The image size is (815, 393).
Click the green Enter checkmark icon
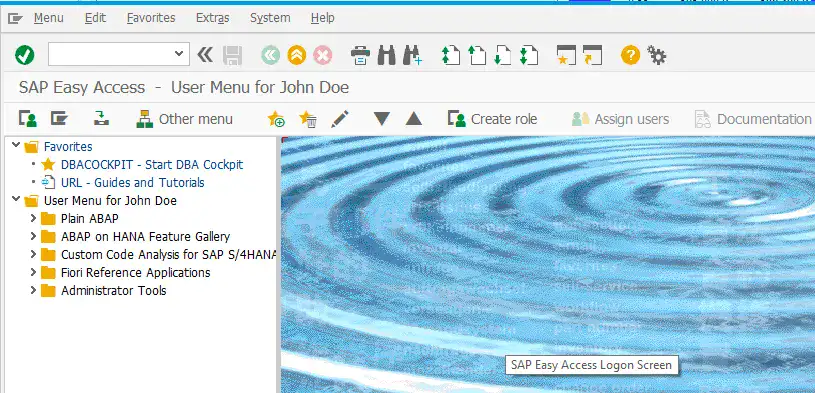pyautogui.click(x=24, y=55)
